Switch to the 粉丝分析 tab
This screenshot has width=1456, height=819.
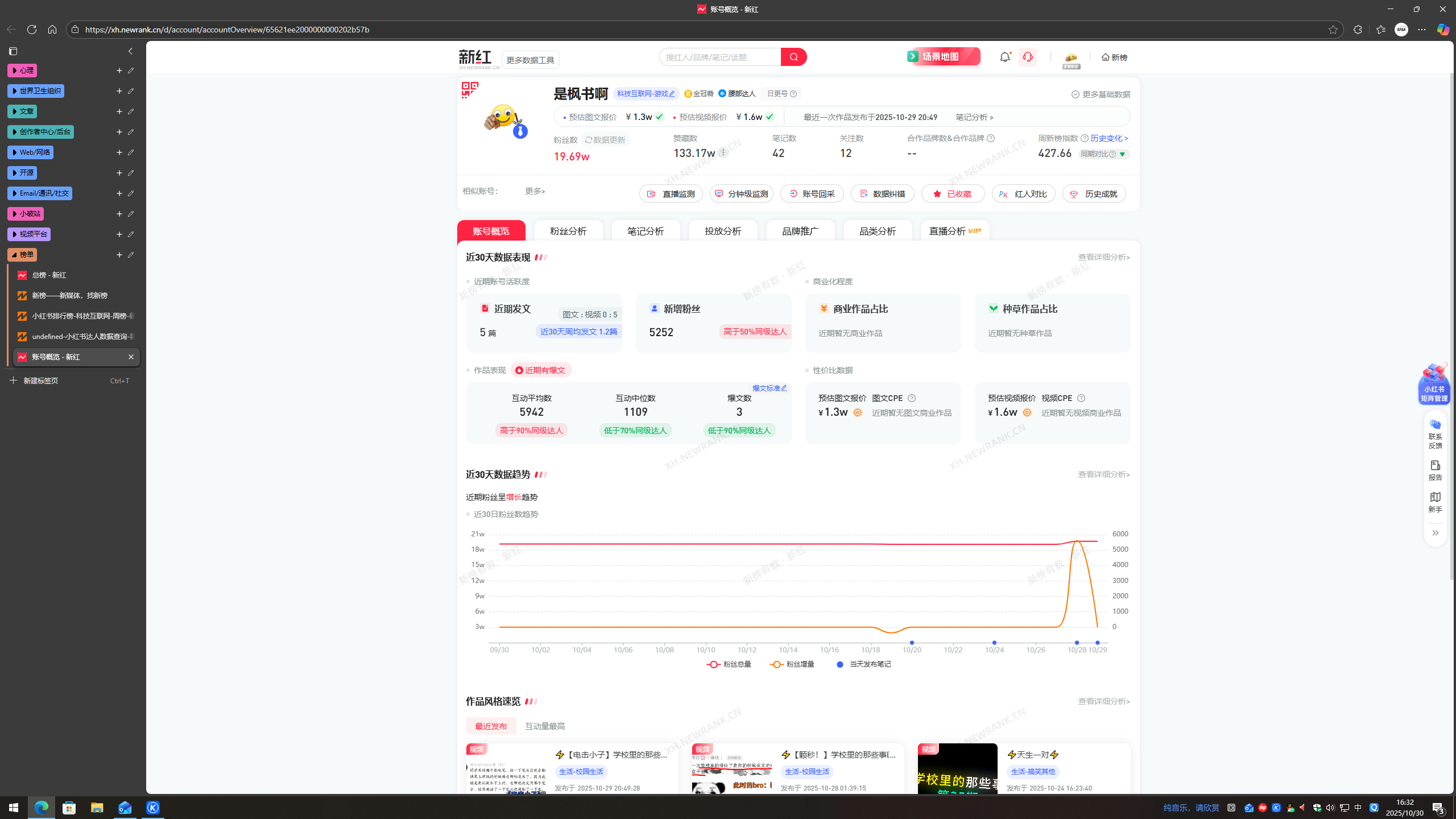[568, 231]
